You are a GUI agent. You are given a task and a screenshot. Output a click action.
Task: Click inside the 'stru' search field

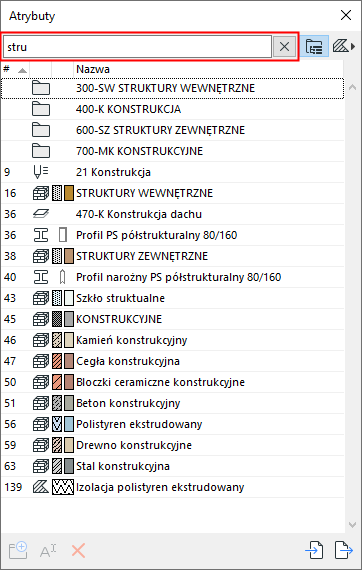click(x=137, y=47)
